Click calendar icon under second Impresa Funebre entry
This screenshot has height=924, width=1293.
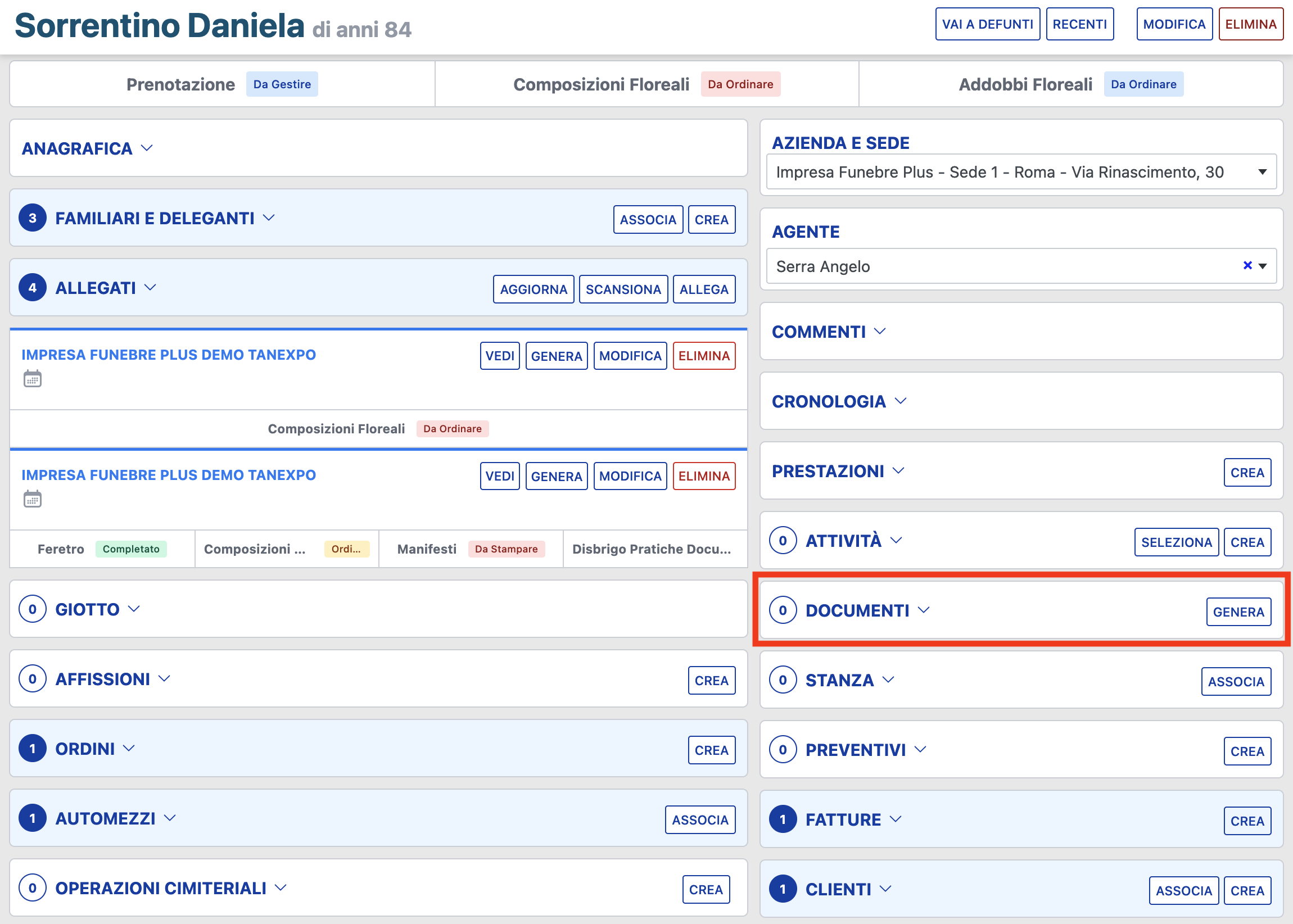[33, 499]
